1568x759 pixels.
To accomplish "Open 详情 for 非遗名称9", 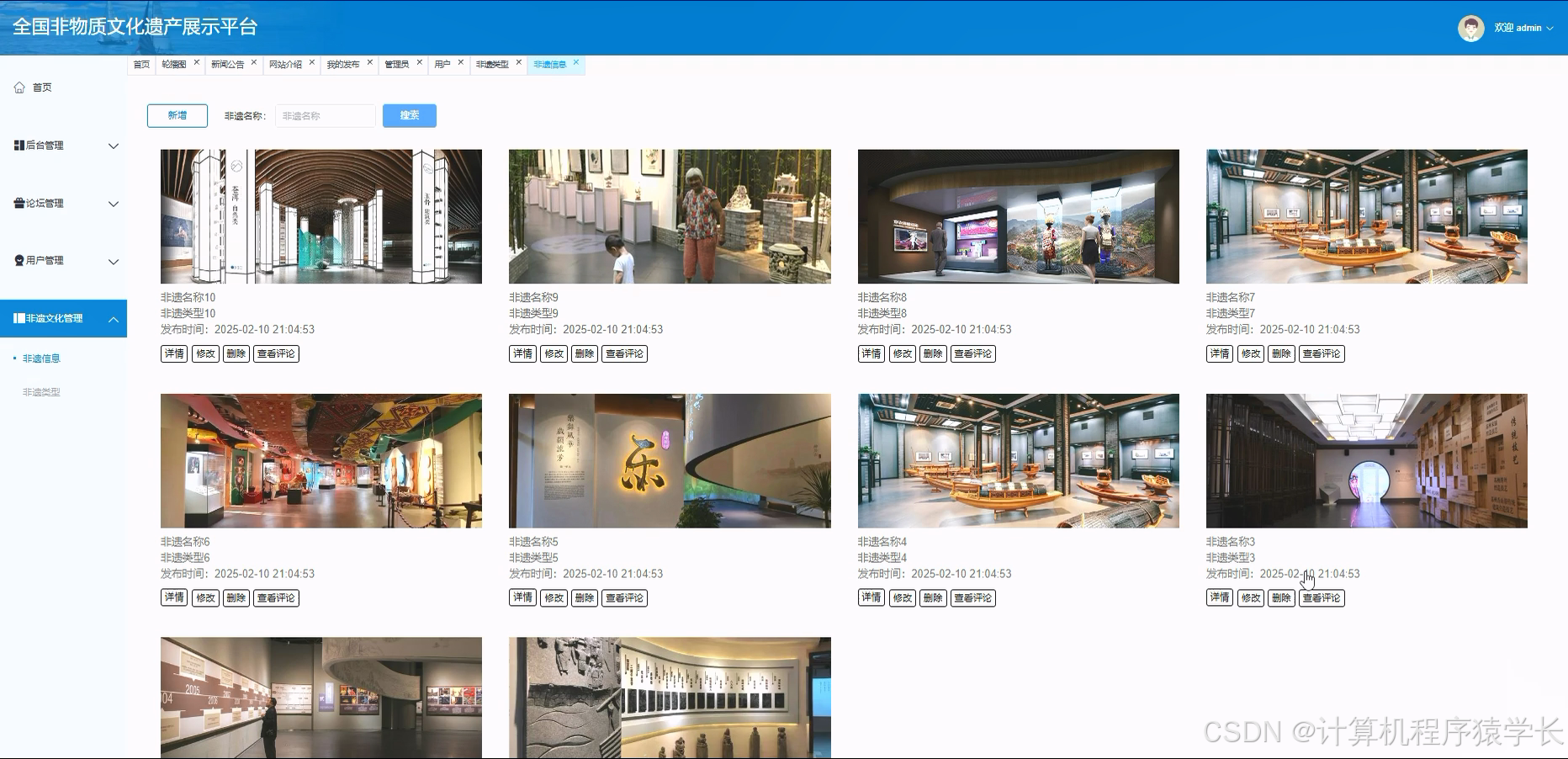I will (x=522, y=354).
